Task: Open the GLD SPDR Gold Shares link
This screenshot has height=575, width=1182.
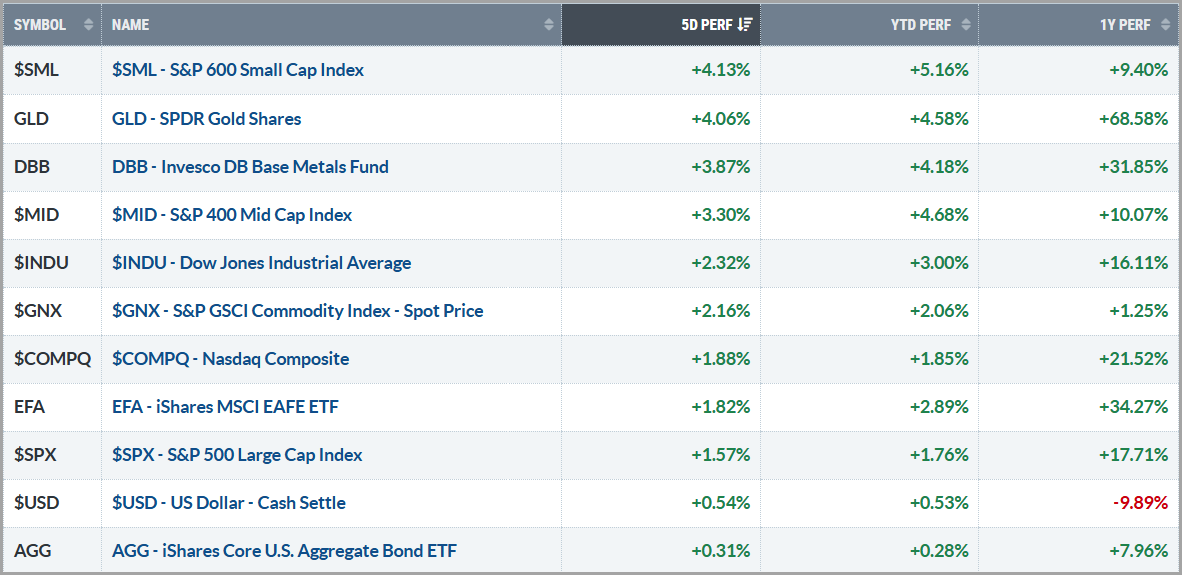Action: tap(206, 118)
